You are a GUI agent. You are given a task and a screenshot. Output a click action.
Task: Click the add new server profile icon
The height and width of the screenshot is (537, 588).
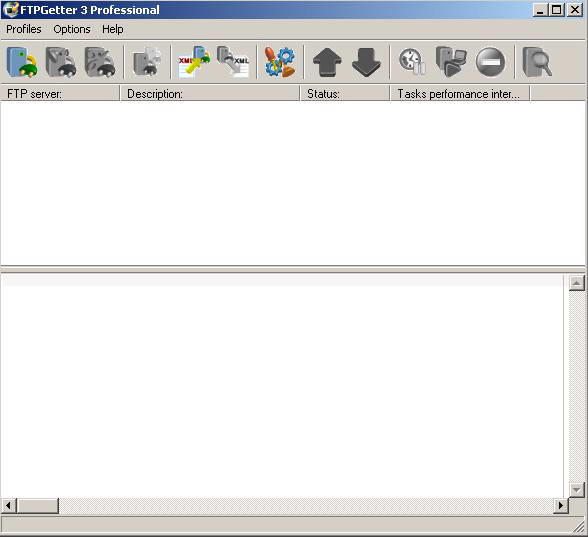click(x=22, y=62)
